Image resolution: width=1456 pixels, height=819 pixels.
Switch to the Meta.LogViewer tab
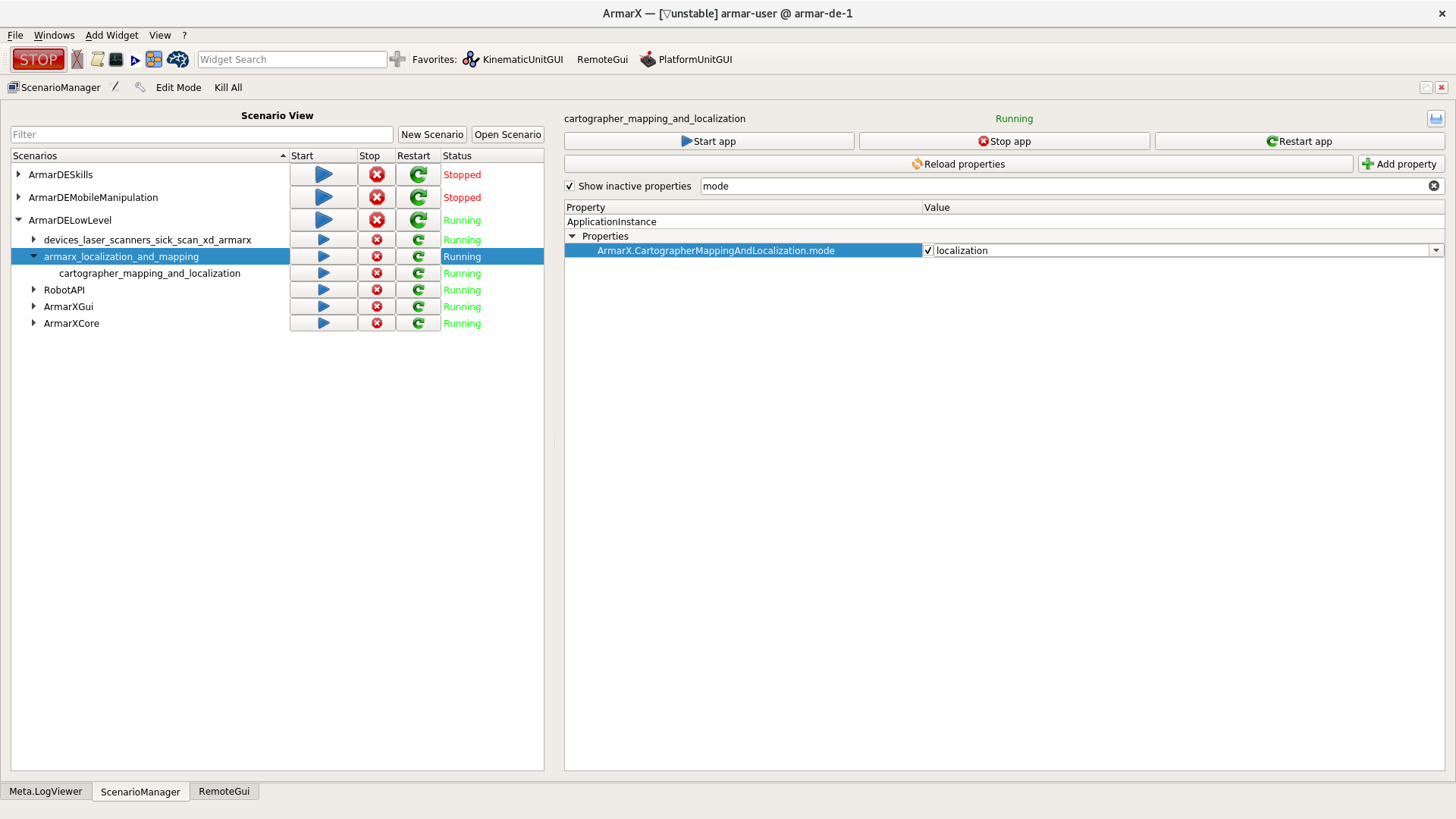click(45, 791)
